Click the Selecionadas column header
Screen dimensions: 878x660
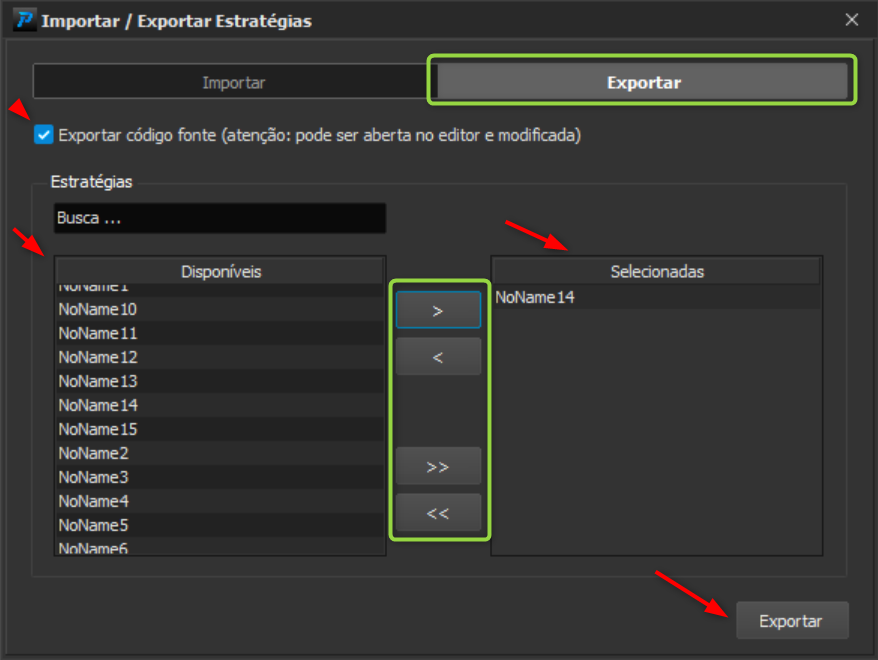pos(657,271)
